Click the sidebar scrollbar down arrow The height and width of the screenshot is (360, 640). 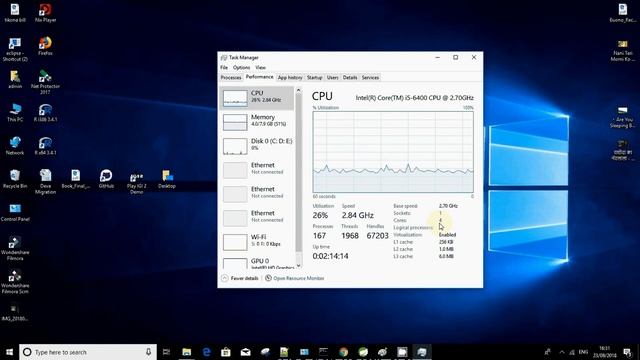coord(298,266)
